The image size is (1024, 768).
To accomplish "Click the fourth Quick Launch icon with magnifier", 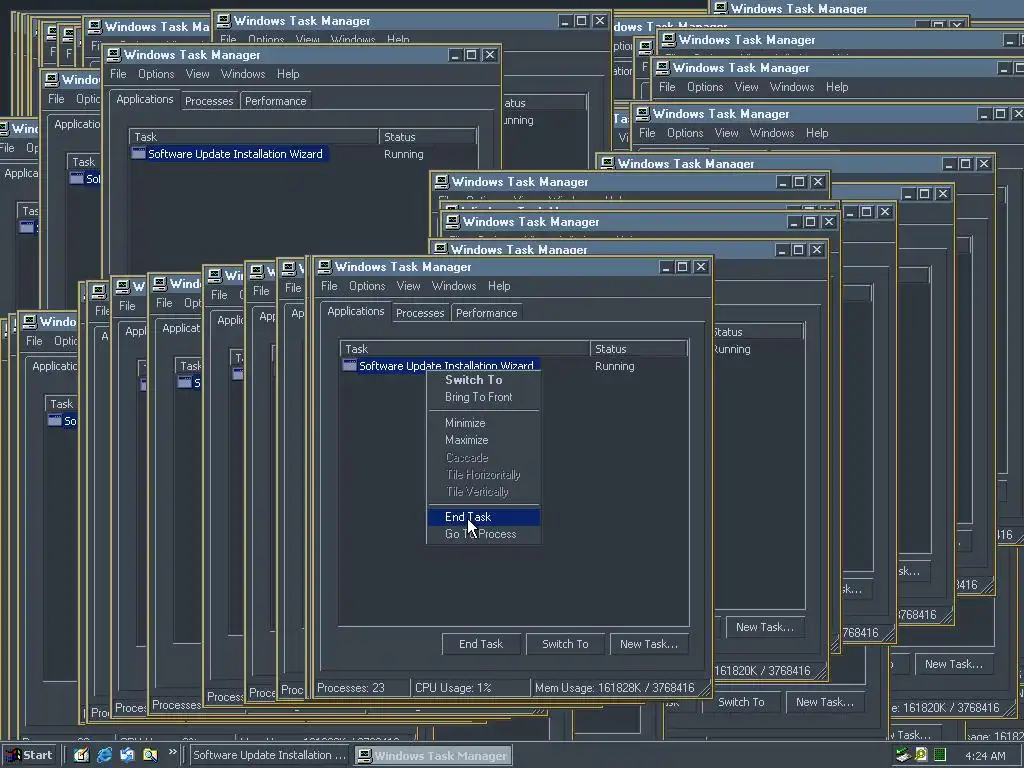I will coord(150,755).
